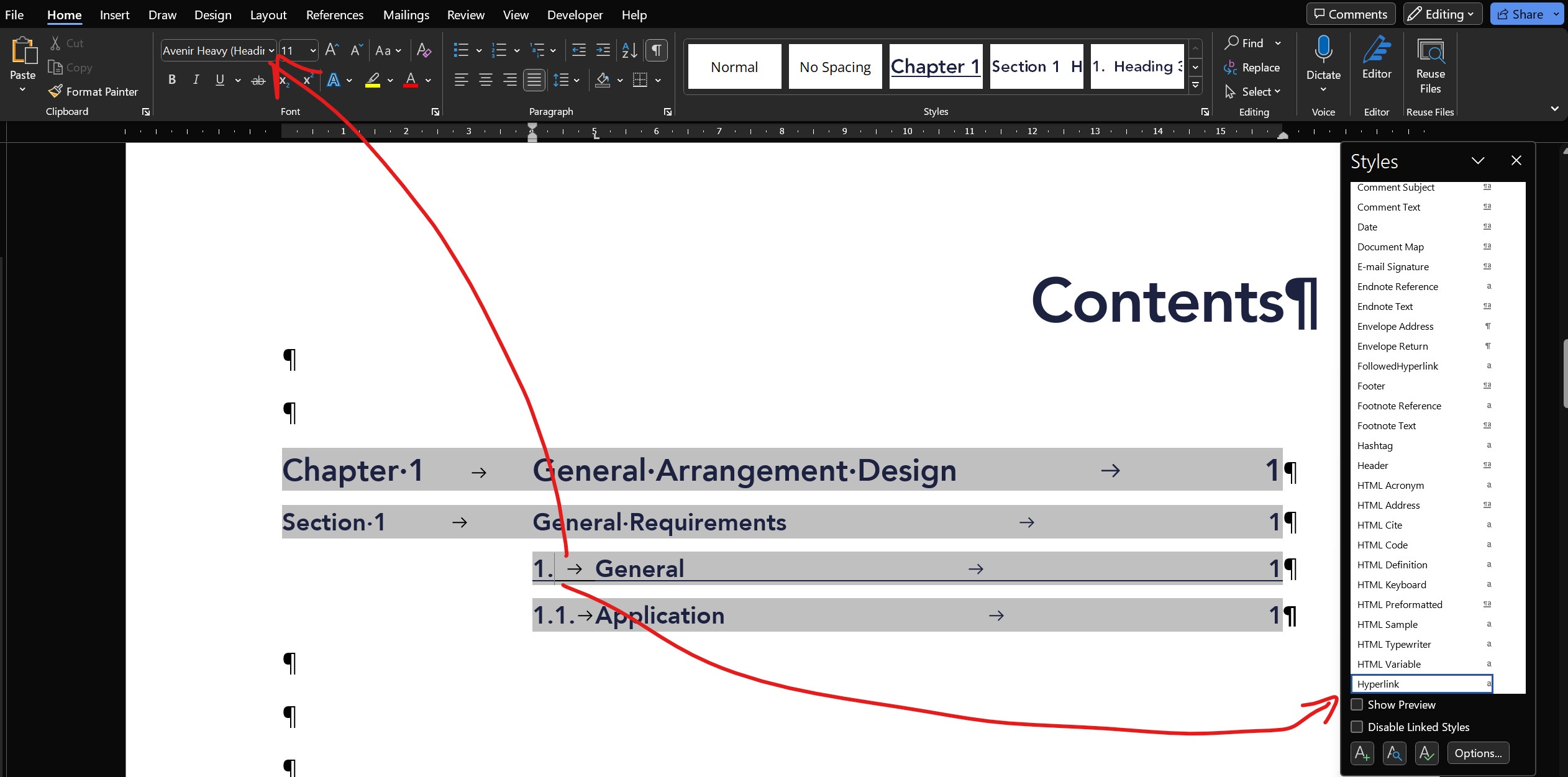
Task: Click the Options button in Styles pane
Action: tap(1478, 753)
